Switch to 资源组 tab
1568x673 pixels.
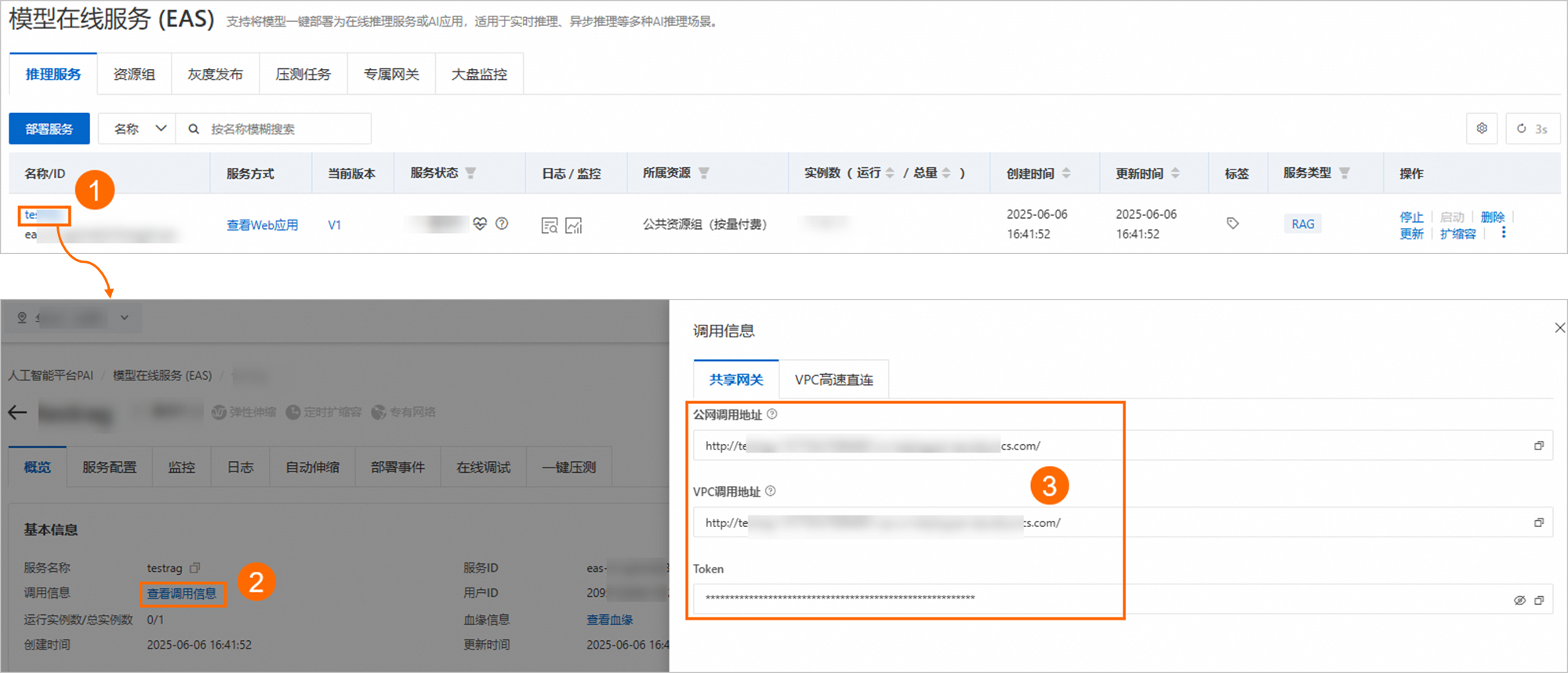[134, 75]
